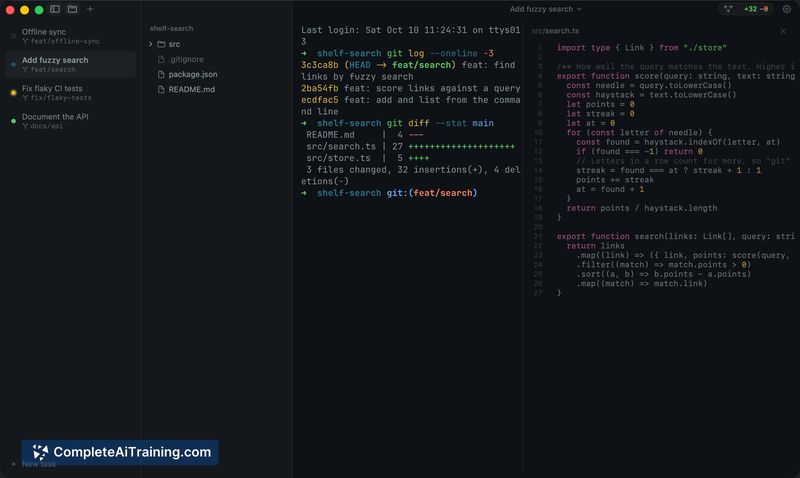Click the file icon next to README.md
The width and height of the screenshot is (800, 478).
[161, 89]
